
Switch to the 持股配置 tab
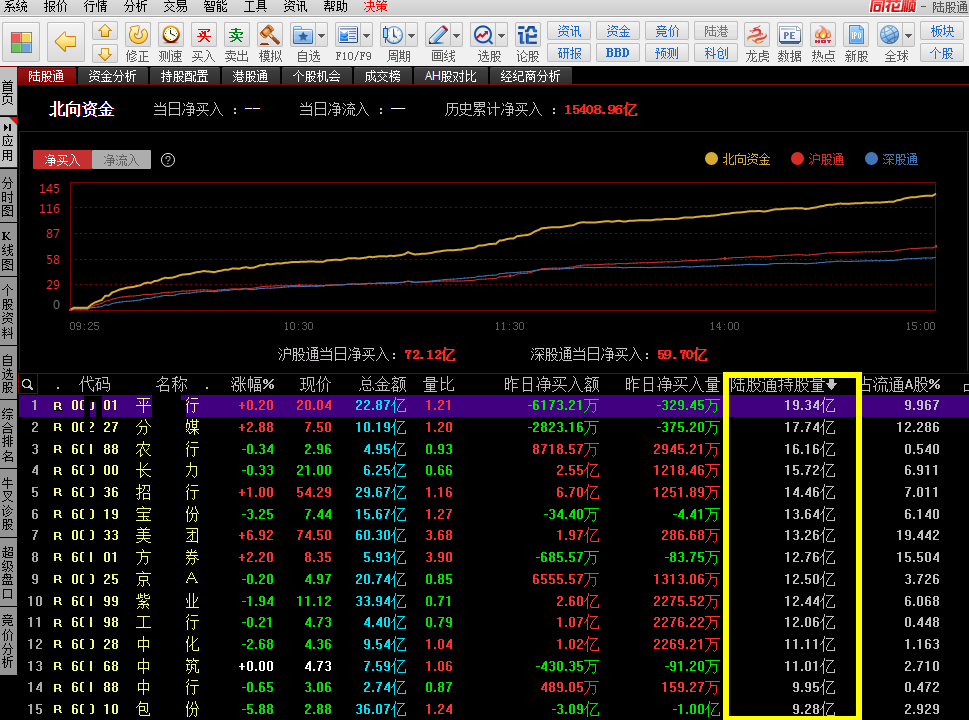coord(184,76)
